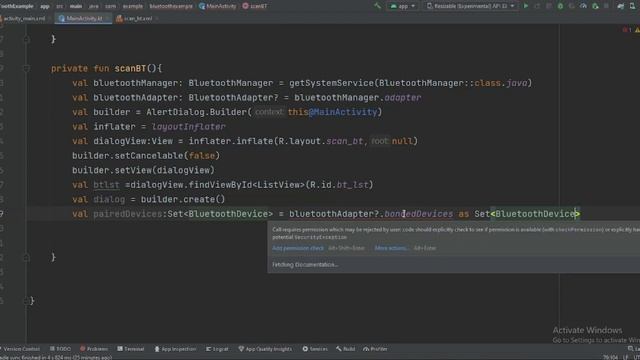Click fold marker at end of scanBT function
This screenshot has height=360, width=640.
[x=26, y=258]
